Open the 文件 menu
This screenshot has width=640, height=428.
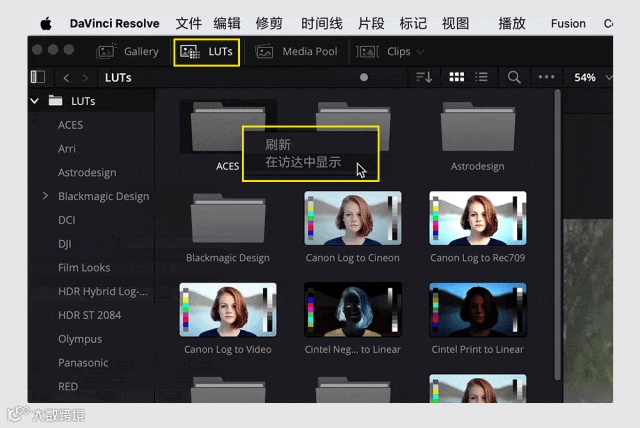pos(189,24)
